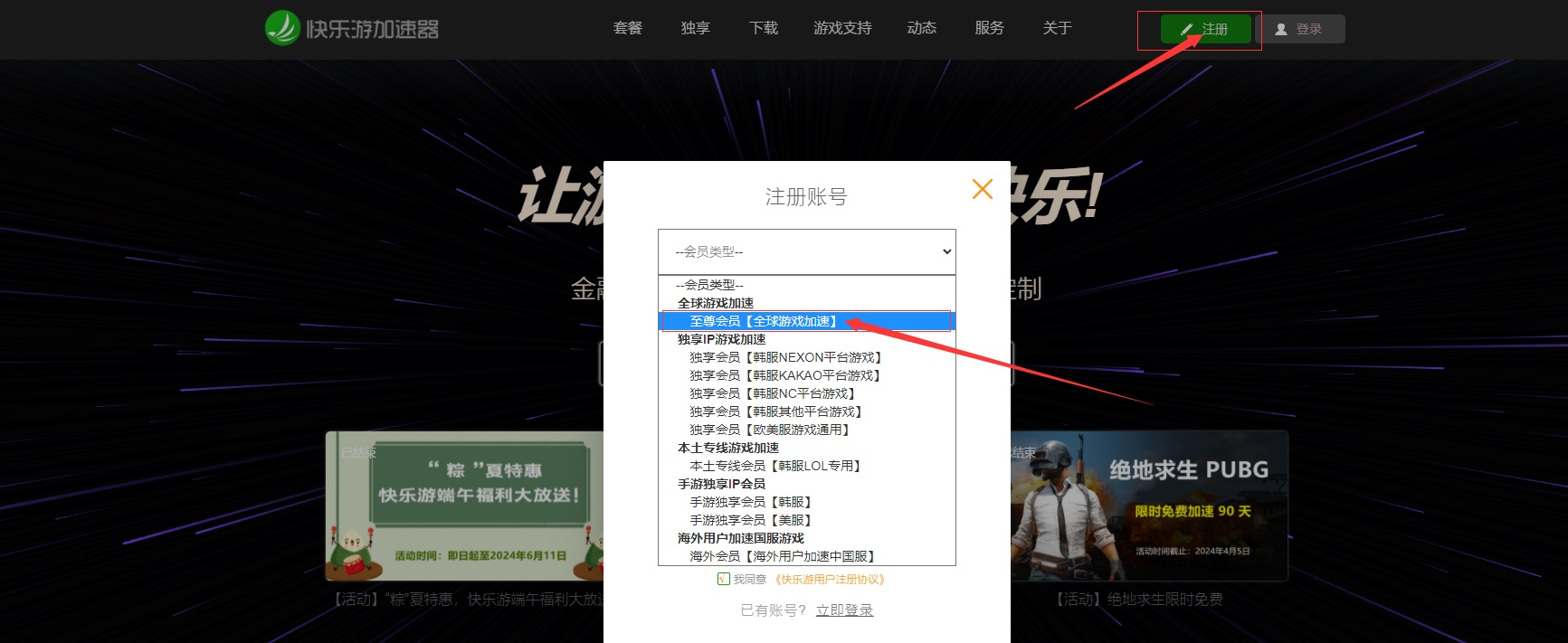Select 独享会员【韩服NEXON平台游戏】
The height and width of the screenshot is (643, 1568).
[807, 357]
